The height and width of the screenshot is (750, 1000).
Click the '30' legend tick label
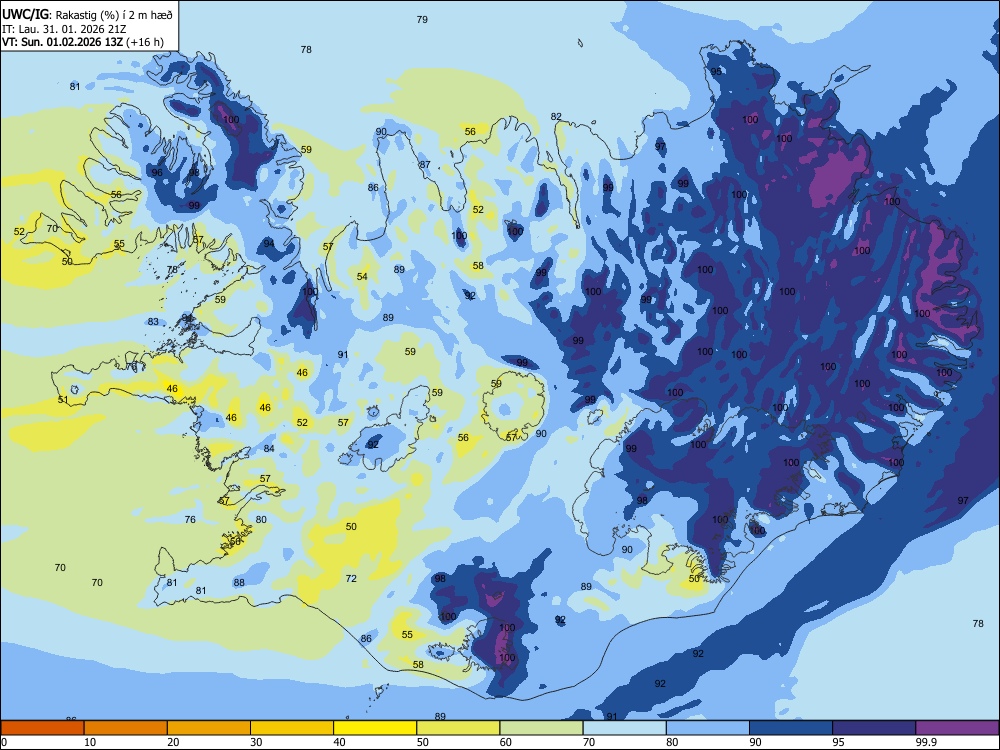(256, 742)
